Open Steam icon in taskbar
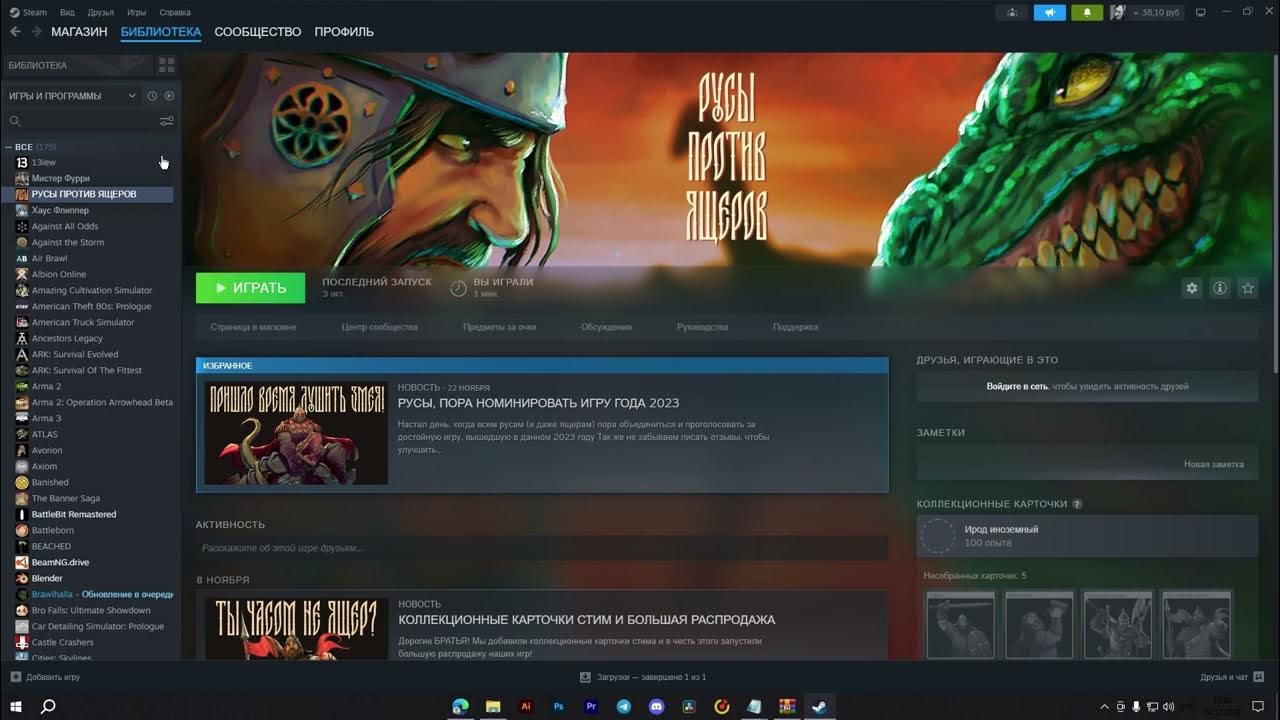This screenshot has width=1280, height=720. pyautogui.click(x=819, y=706)
